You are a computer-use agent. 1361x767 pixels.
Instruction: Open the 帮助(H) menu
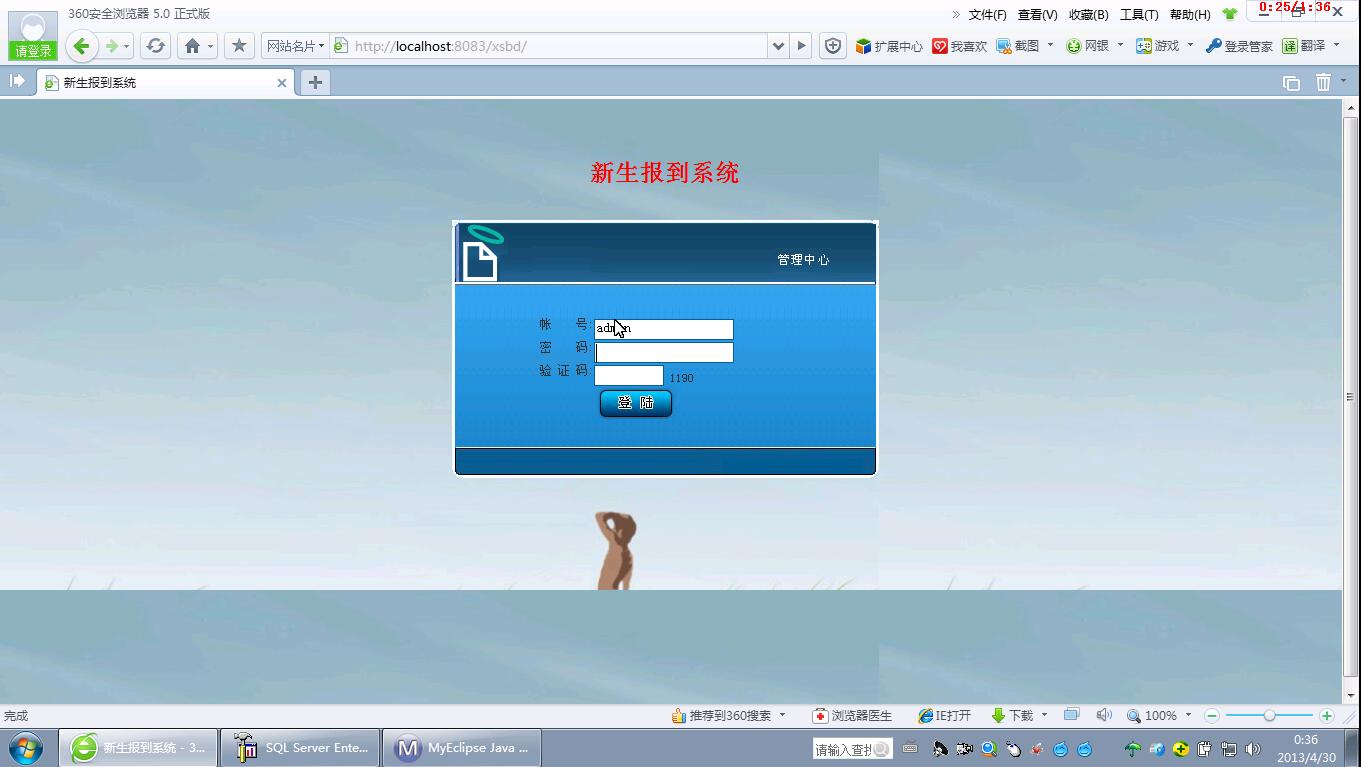(1190, 14)
